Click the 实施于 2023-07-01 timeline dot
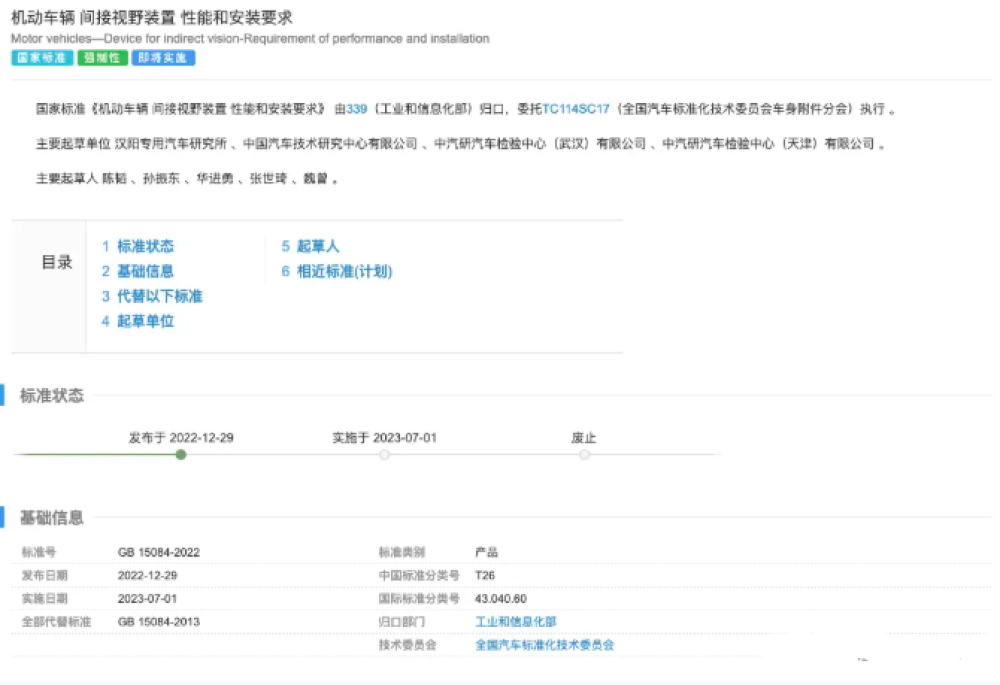 point(384,455)
